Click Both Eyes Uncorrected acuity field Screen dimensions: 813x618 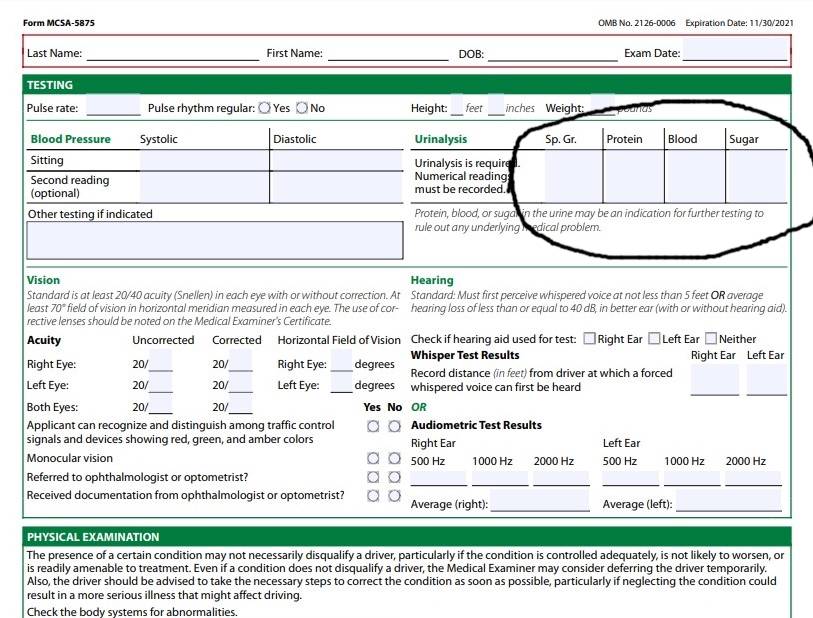161,404
